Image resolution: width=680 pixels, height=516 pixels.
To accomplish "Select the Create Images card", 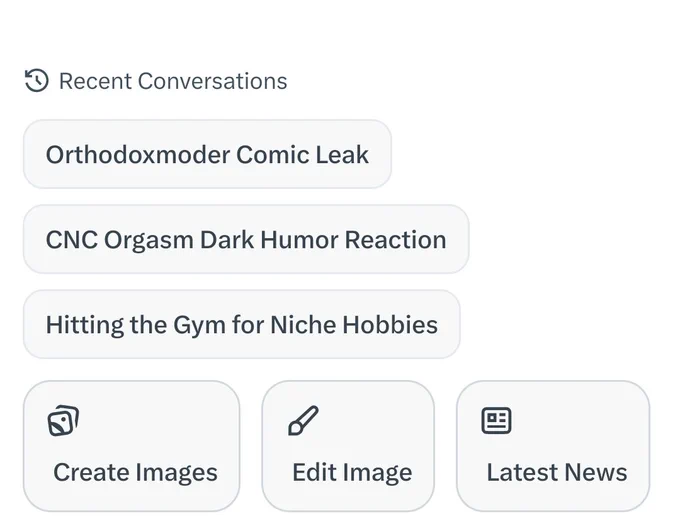I will [x=131, y=446].
